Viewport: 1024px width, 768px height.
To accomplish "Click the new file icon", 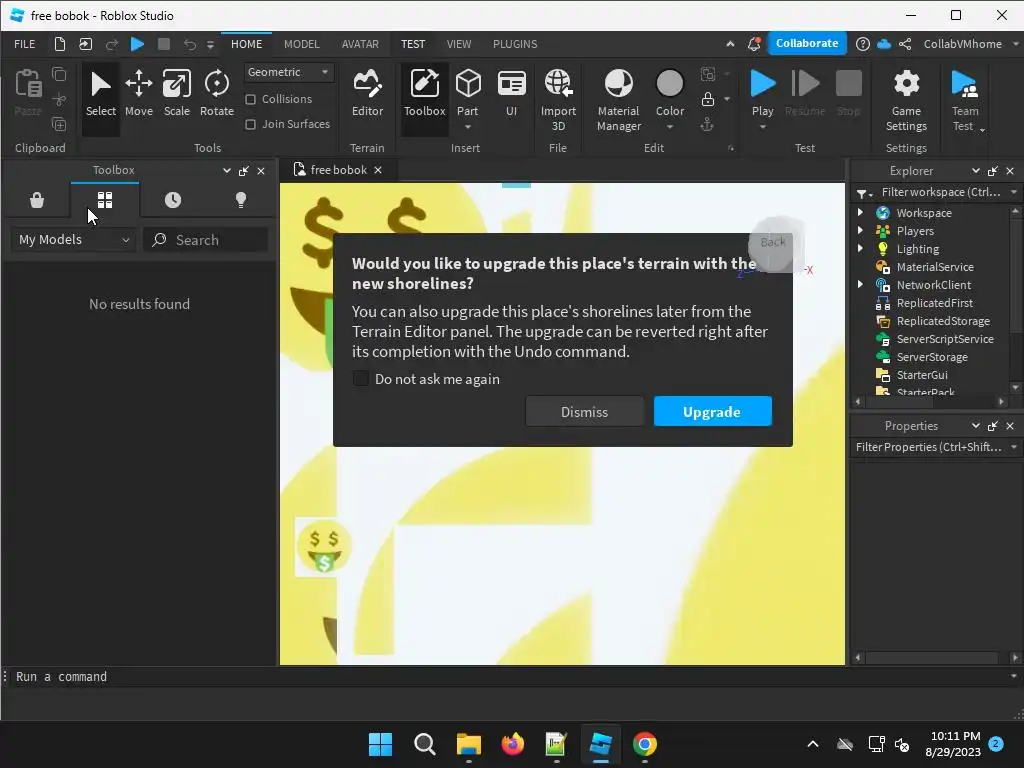I will 59,44.
